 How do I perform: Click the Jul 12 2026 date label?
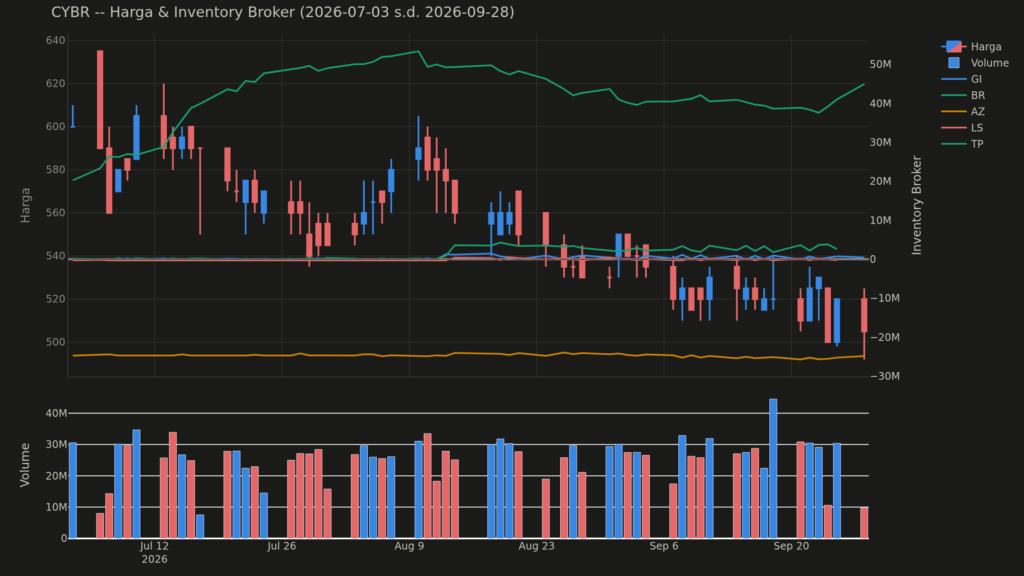tap(154, 552)
